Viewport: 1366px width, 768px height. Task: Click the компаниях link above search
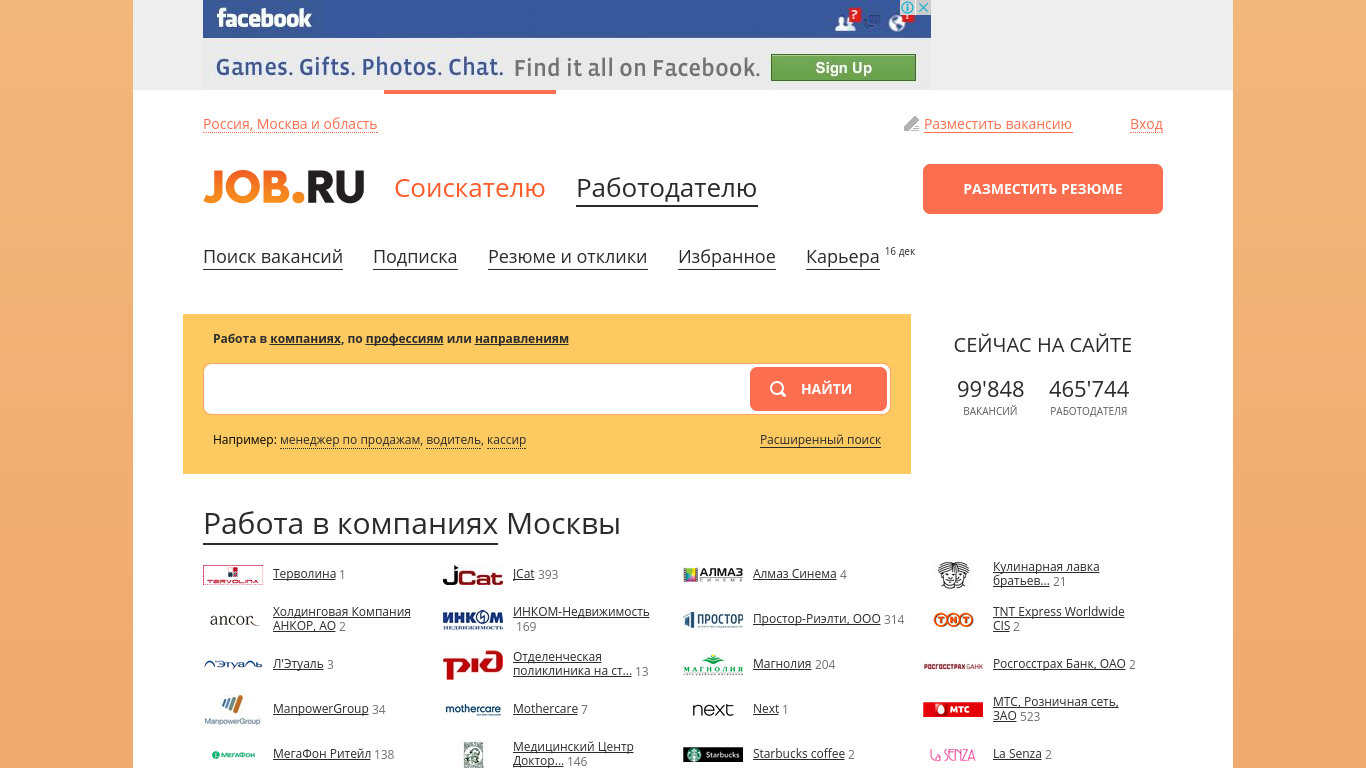[305, 339]
